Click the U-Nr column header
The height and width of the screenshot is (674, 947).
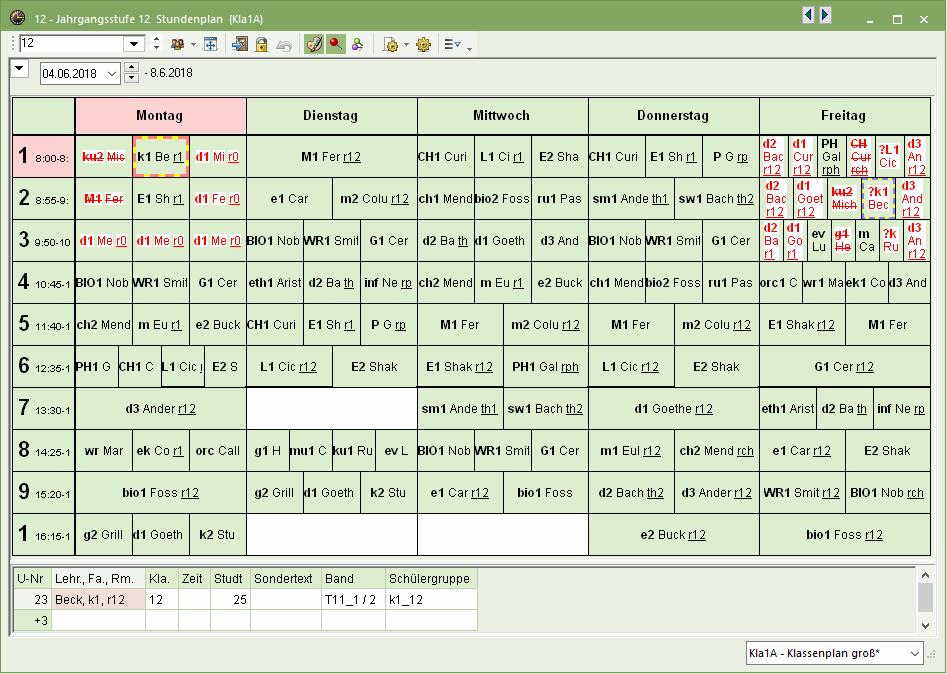[x=32, y=579]
